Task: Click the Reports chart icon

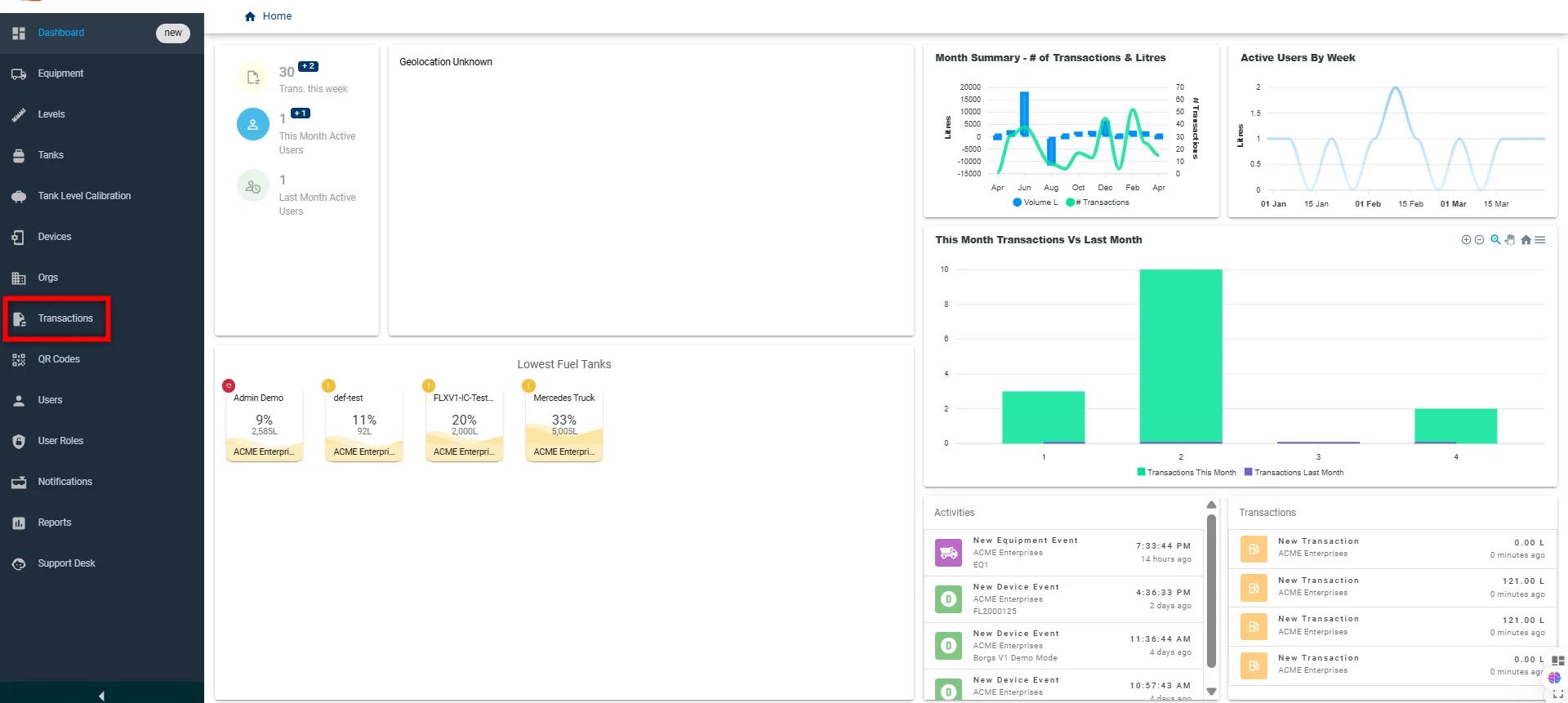Action: (19, 523)
